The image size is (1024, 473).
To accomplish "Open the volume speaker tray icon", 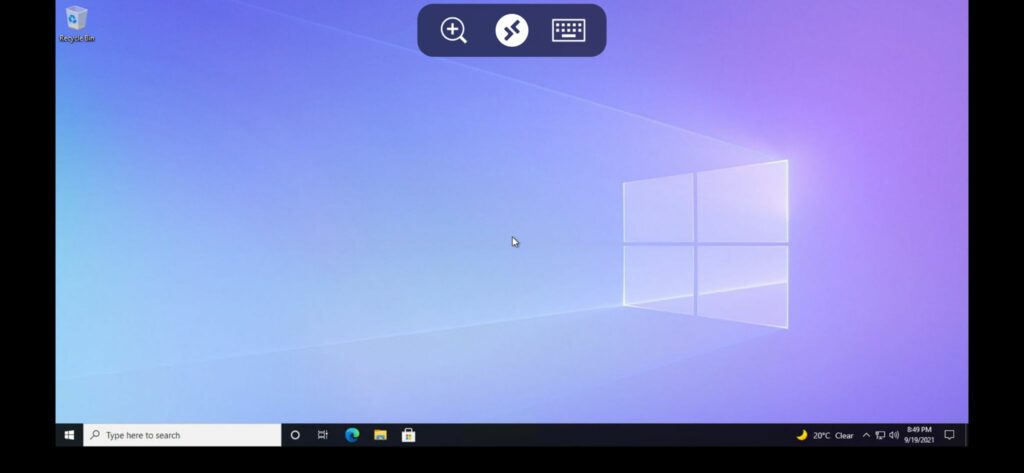I will pyautogui.click(x=894, y=435).
